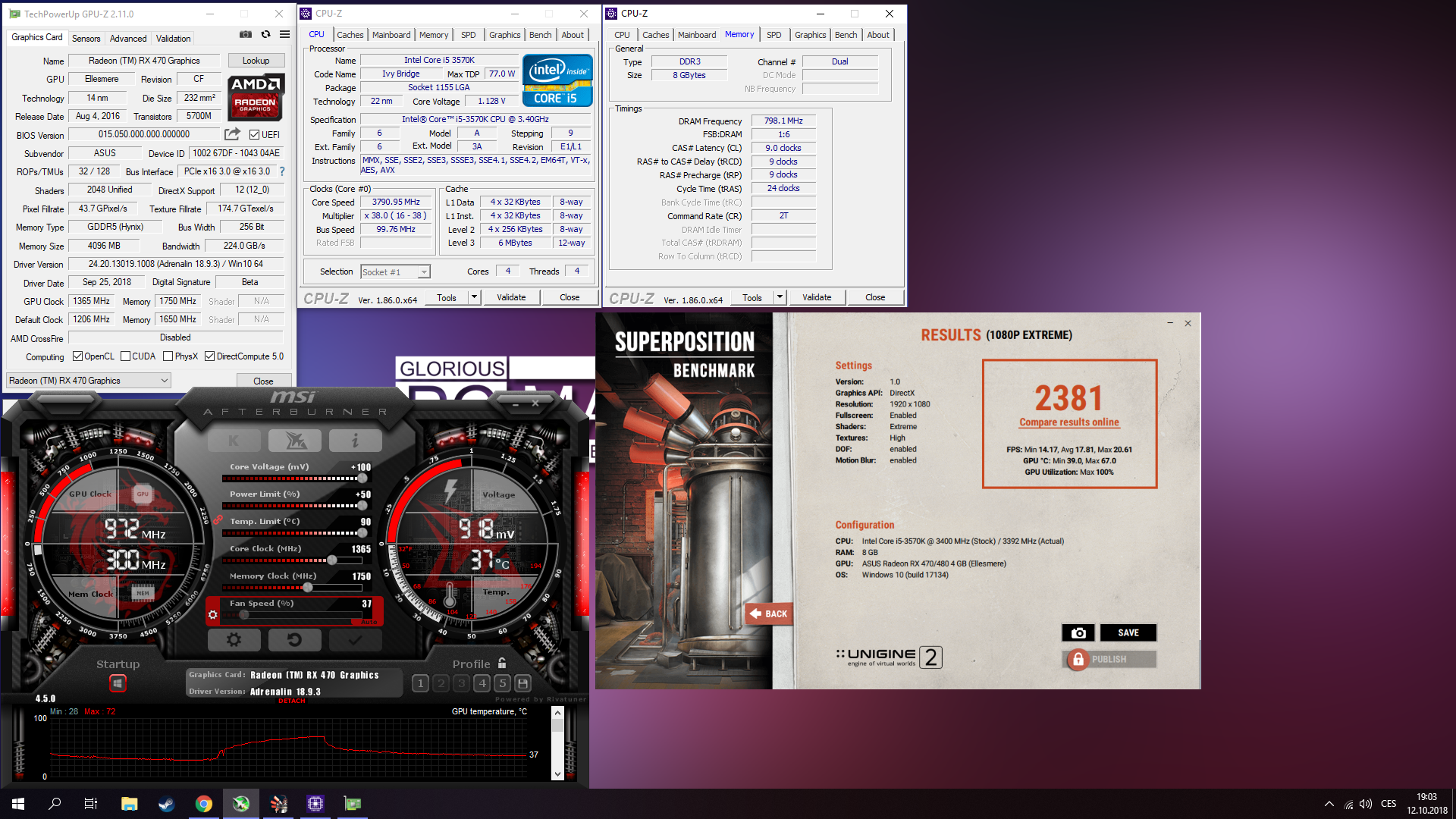This screenshot has height=819, width=1456.
Task: Open the GPU selection dropdown in GPU-Z
Action: (89, 381)
